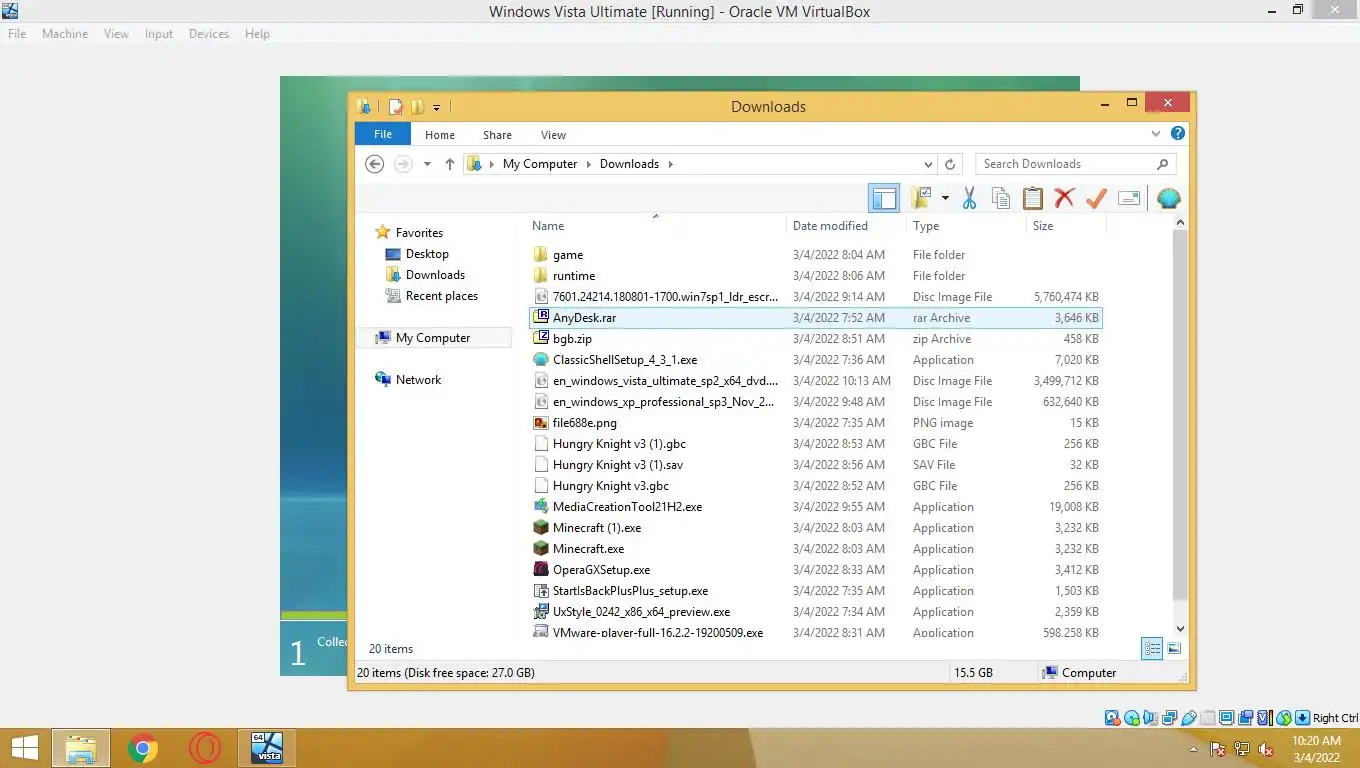Click the New Folder quick access icon
Viewport: 1360px width, 768px height.
click(417, 107)
